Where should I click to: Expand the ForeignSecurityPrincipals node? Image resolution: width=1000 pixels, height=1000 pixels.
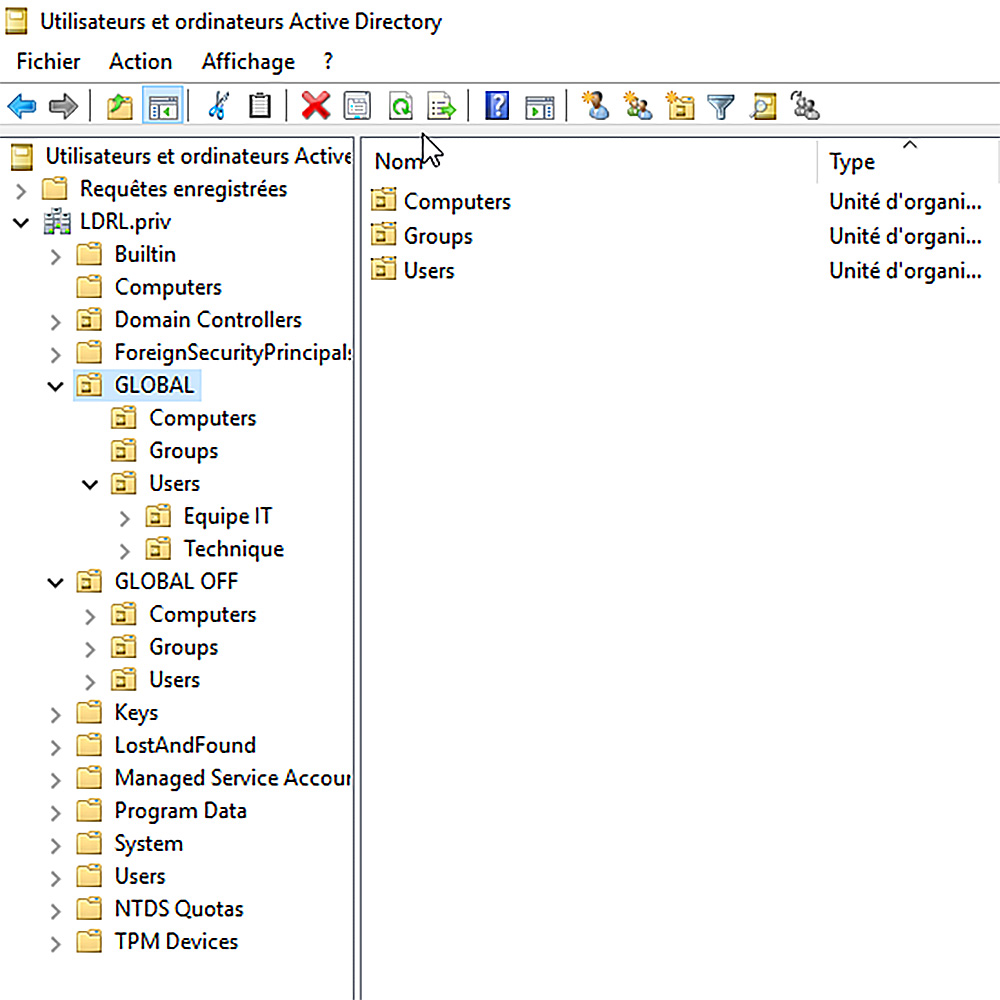(55, 355)
